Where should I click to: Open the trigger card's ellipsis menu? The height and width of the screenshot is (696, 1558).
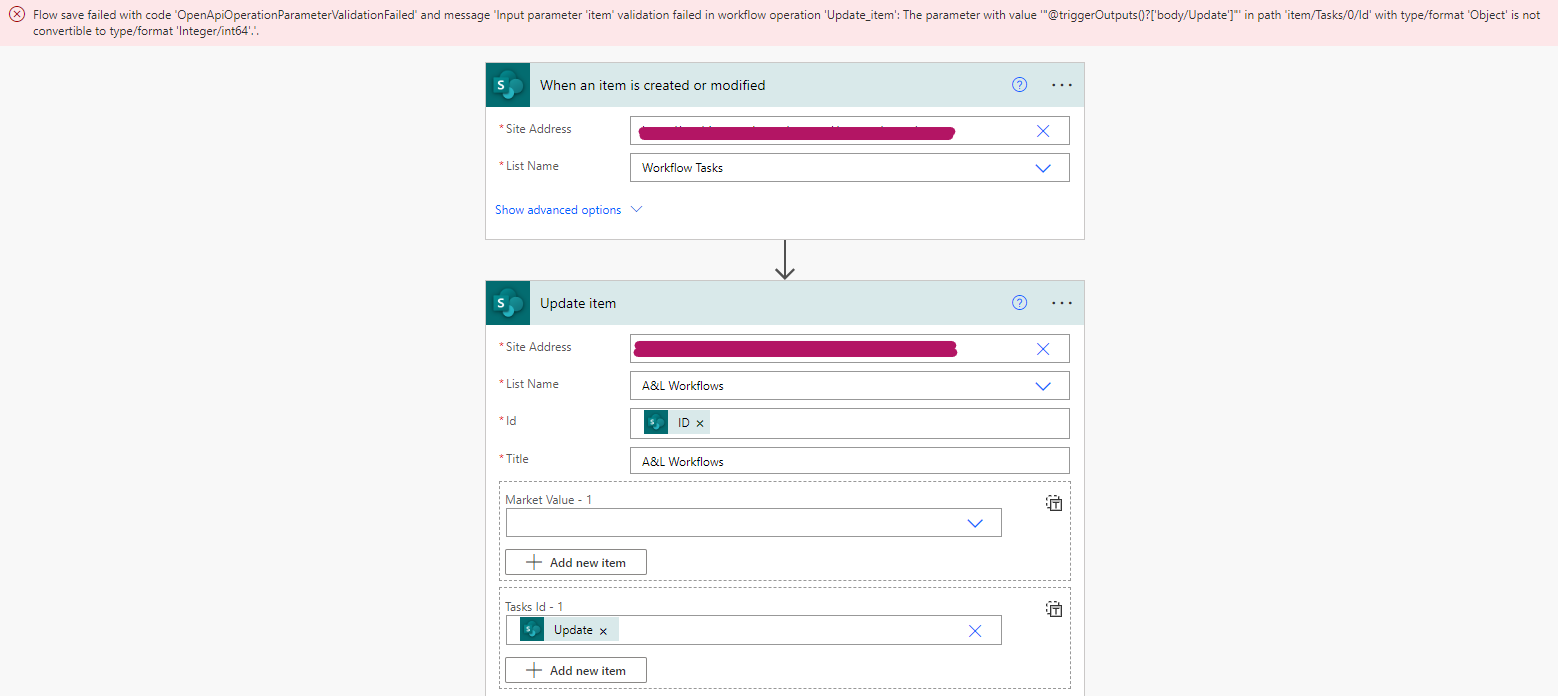[1061, 84]
